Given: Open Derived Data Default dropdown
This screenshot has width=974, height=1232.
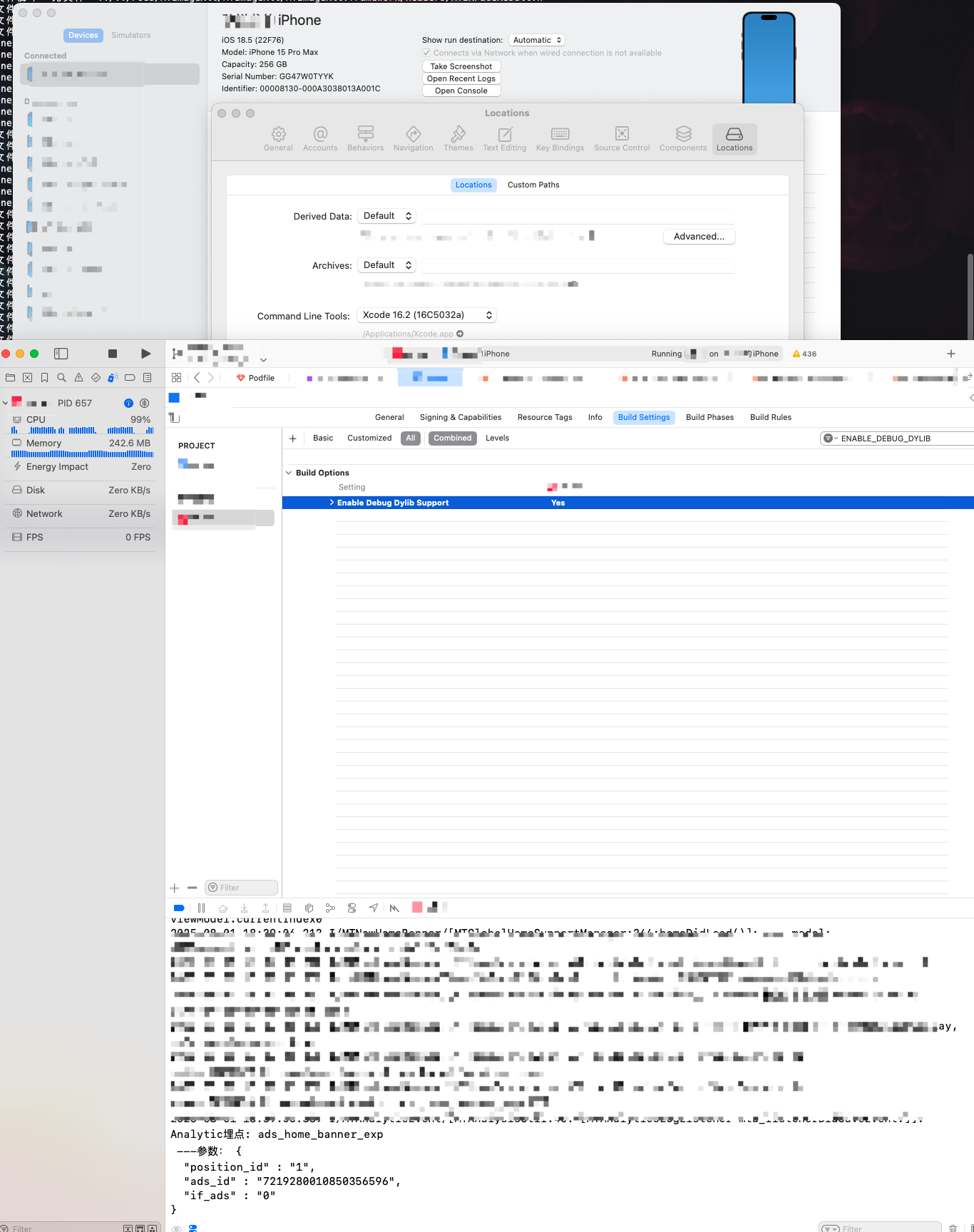Looking at the screenshot, I should pyautogui.click(x=387, y=216).
